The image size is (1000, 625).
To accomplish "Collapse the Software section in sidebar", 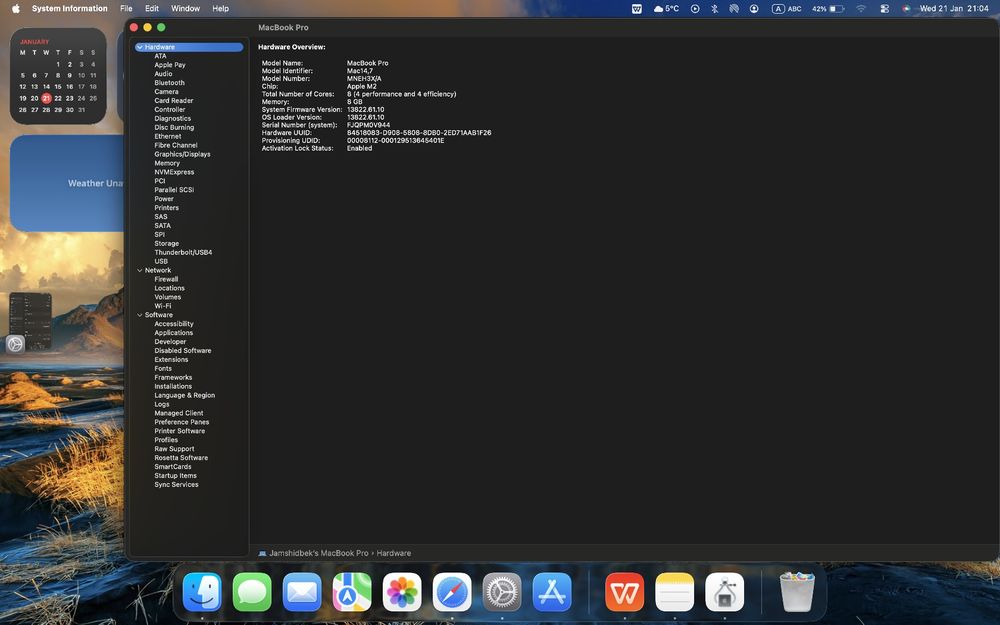I will point(139,315).
